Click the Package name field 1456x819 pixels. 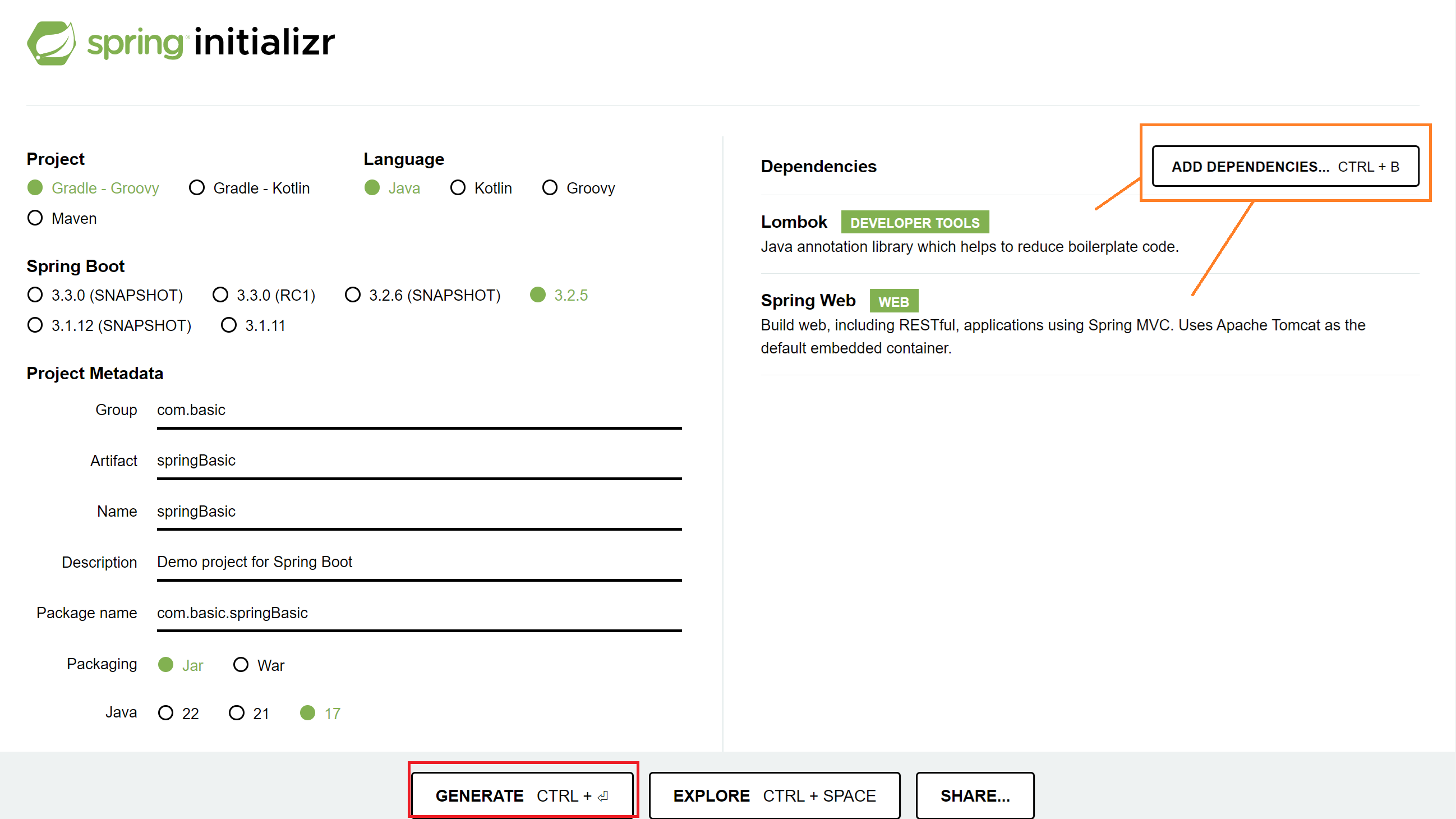pos(418,613)
